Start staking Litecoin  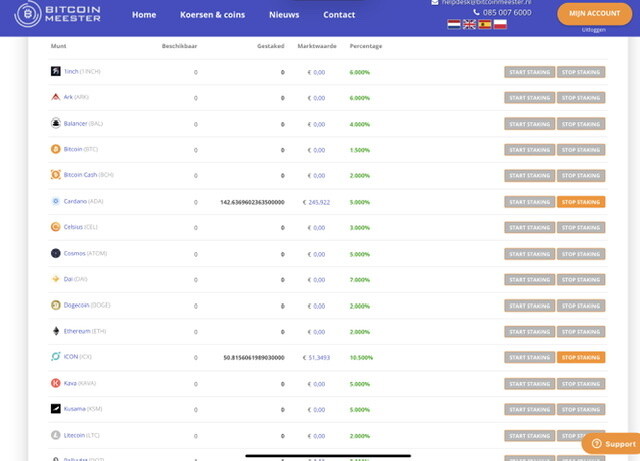pos(529,436)
